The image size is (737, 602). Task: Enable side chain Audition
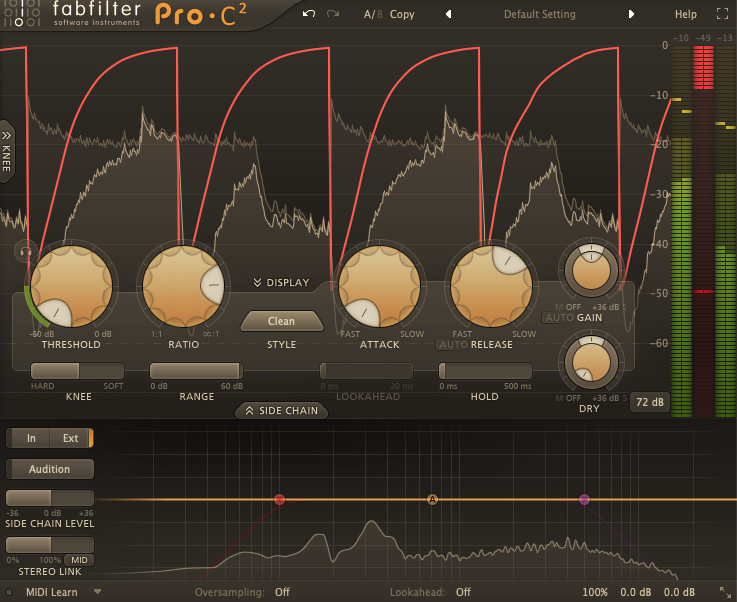[49, 469]
